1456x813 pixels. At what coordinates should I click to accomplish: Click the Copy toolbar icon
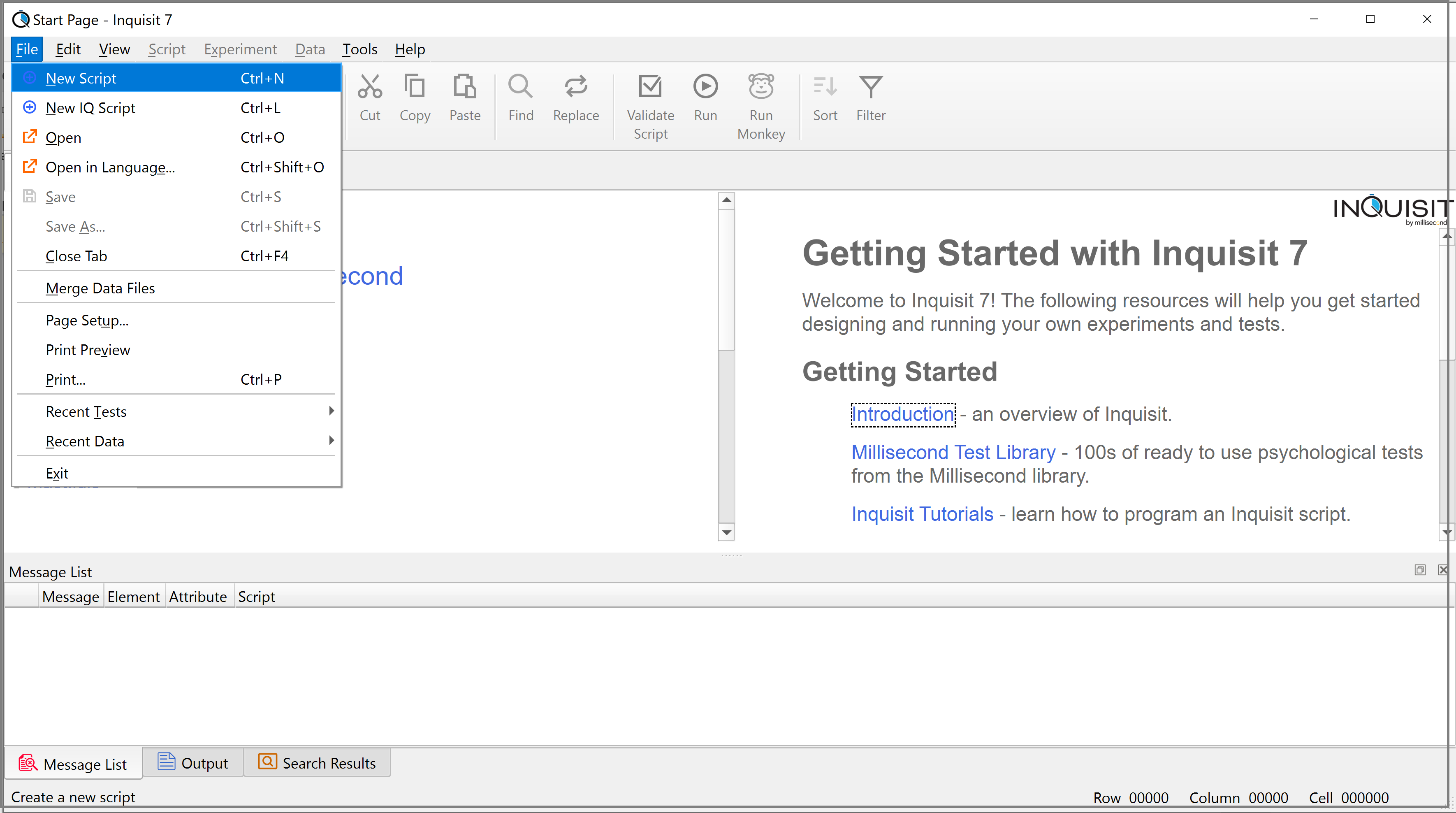tap(414, 86)
